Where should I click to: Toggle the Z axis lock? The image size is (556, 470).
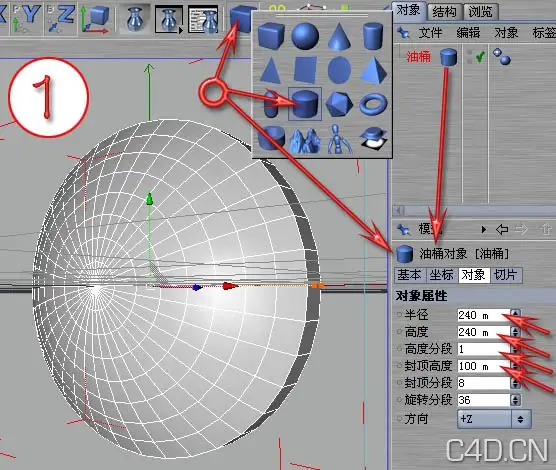(x=61, y=18)
